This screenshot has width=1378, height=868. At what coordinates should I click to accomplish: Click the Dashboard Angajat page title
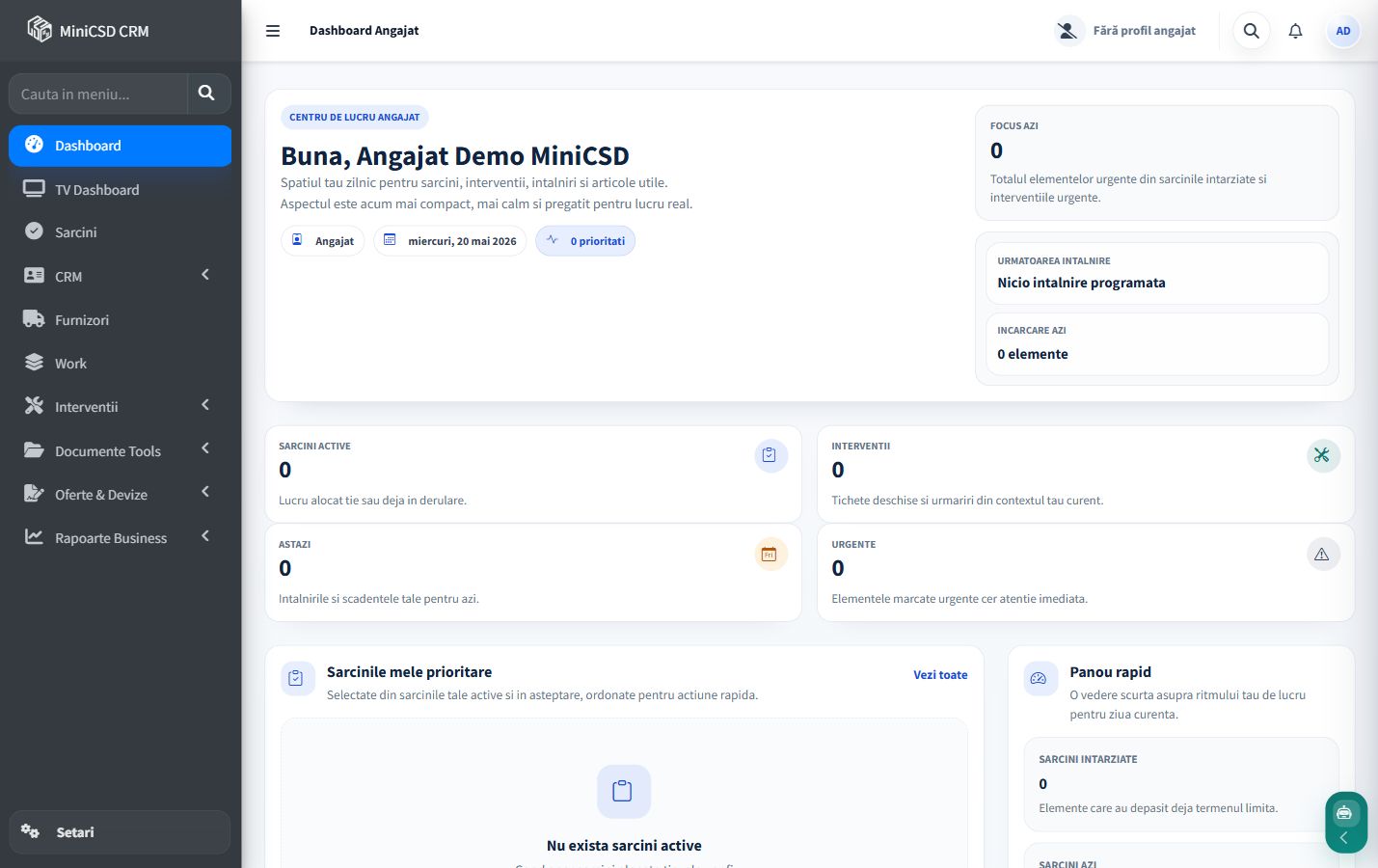click(x=364, y=31)
